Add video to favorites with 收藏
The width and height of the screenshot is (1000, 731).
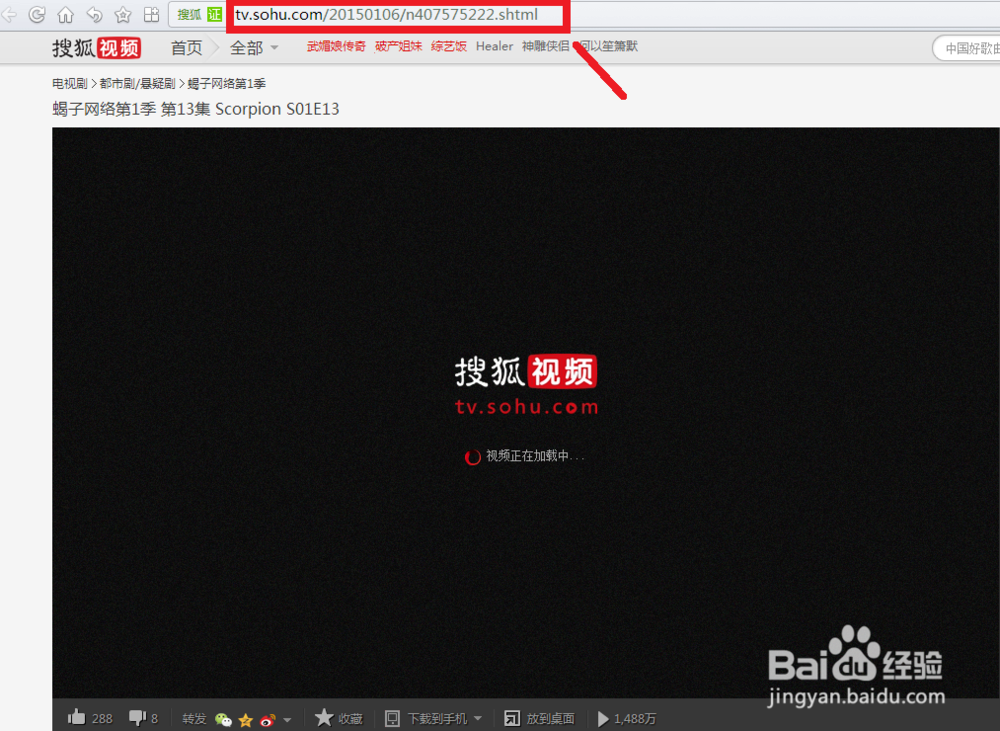point(339,718)
